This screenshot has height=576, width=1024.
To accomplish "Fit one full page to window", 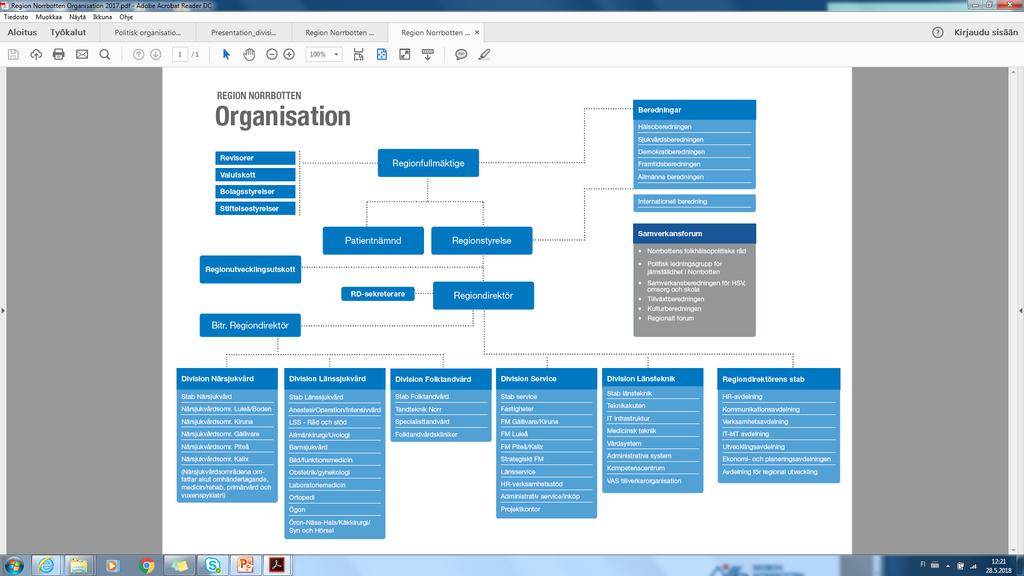I will tap(382, 54).
